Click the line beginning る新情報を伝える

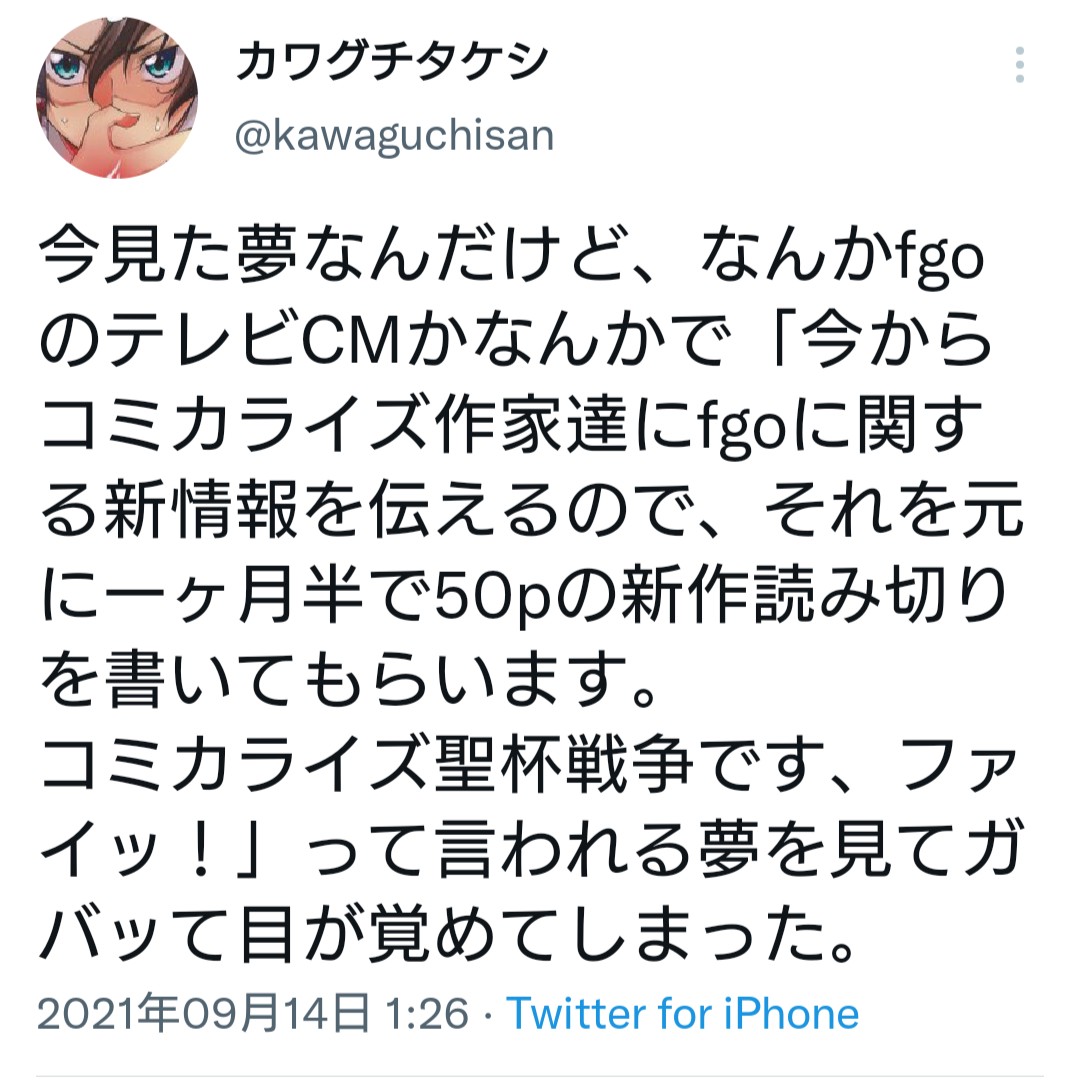tap(530, 510)
